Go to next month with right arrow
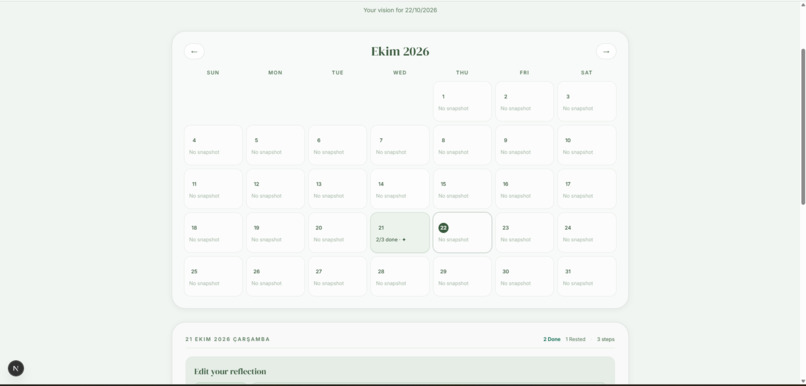 pos(606,51)
